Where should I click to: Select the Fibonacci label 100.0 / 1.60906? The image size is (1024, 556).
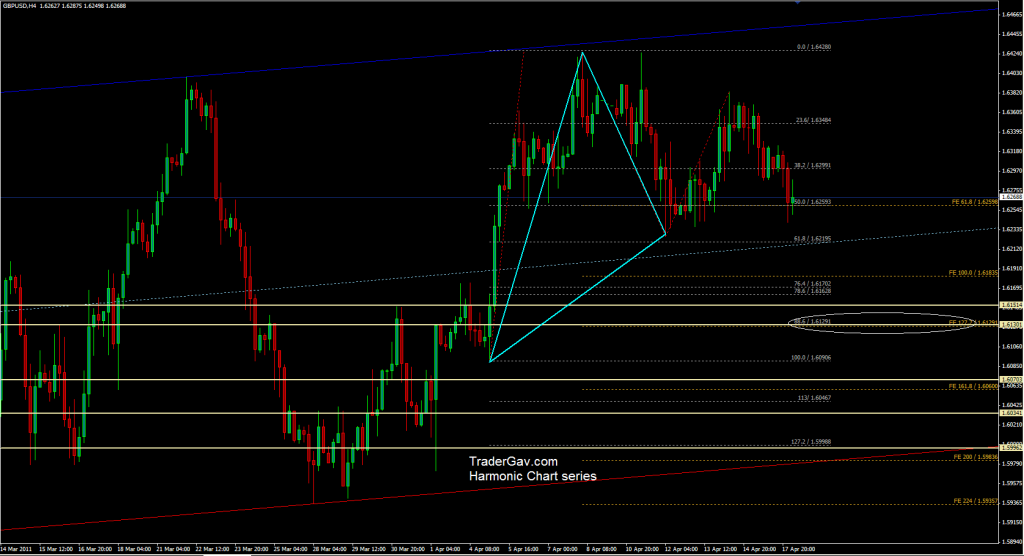click(811, 358)
